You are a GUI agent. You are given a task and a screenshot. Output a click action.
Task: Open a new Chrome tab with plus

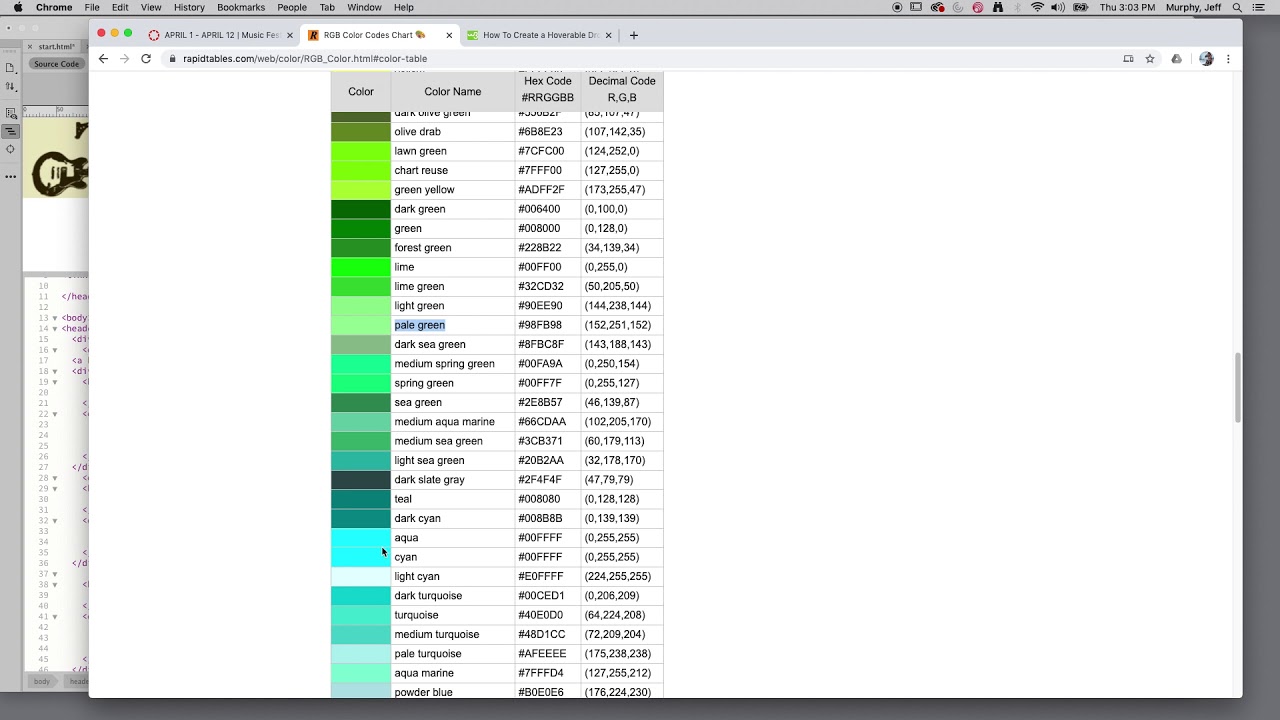pos(633,35)
